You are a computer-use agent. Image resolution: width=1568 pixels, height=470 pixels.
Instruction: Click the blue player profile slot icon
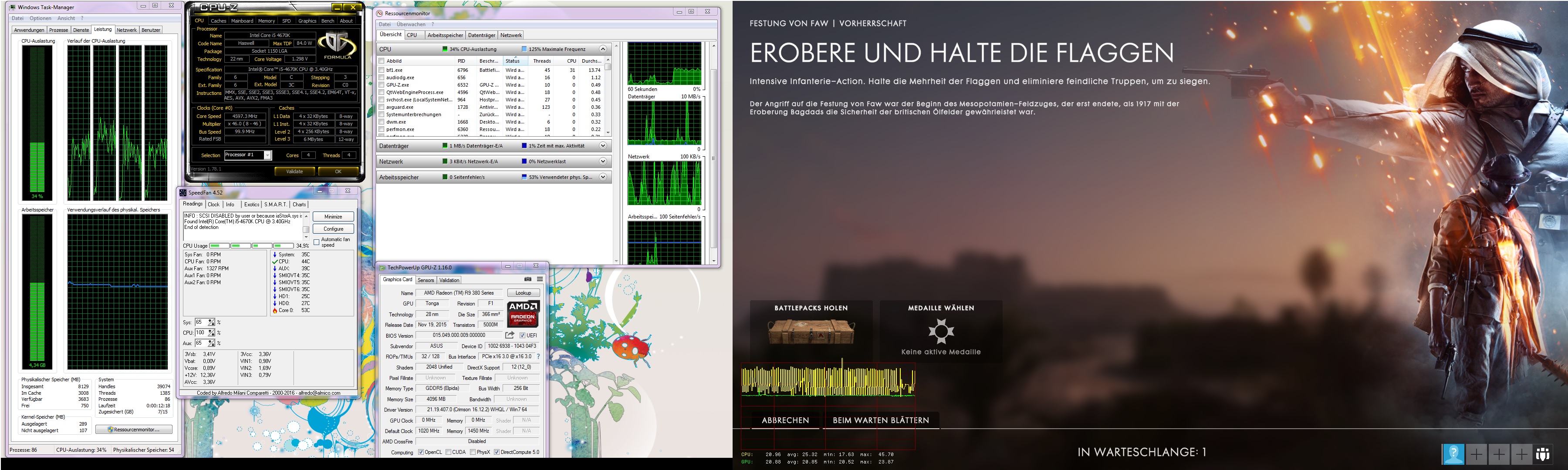click(1453, 454)
